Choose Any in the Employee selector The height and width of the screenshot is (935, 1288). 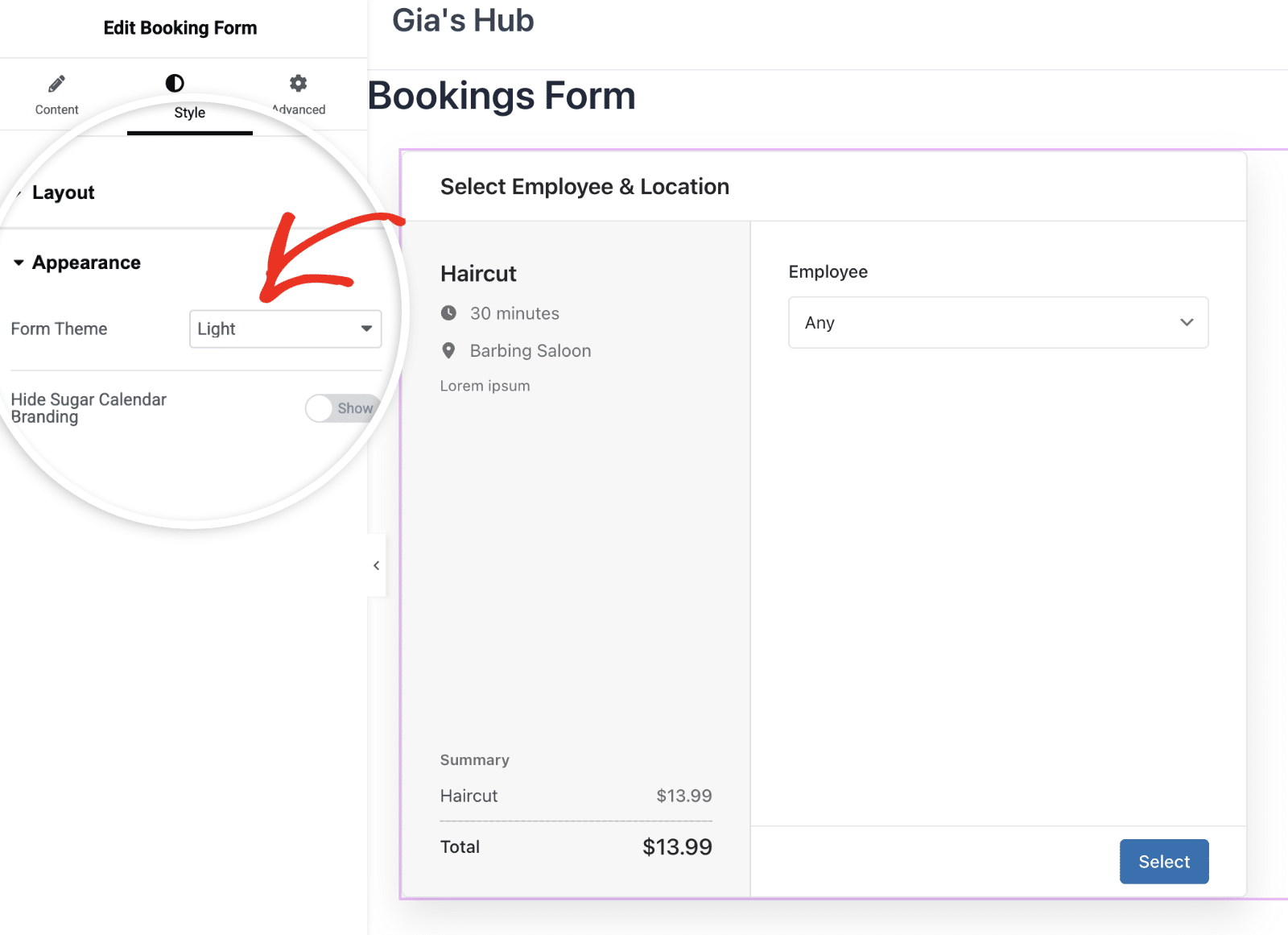click(x=998, y=322)
